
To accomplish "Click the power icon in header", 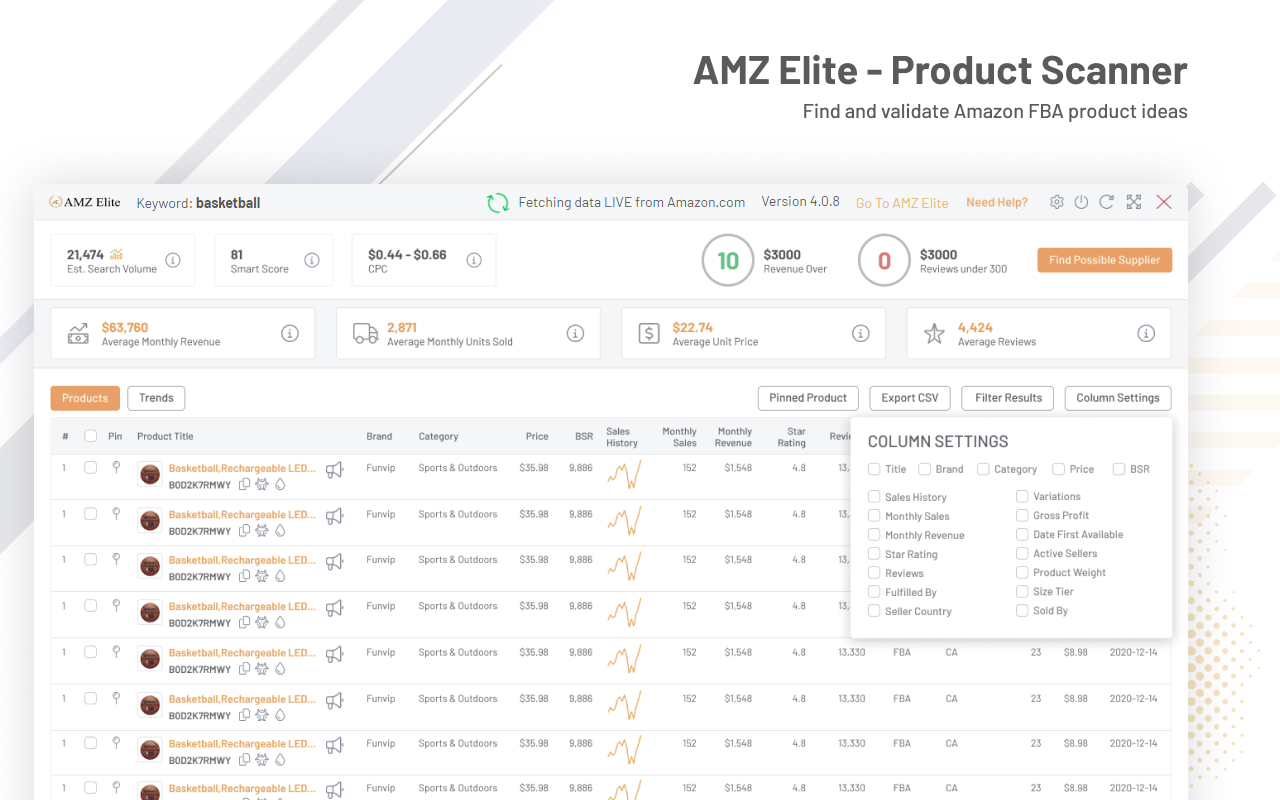I will coord(1081,202).
